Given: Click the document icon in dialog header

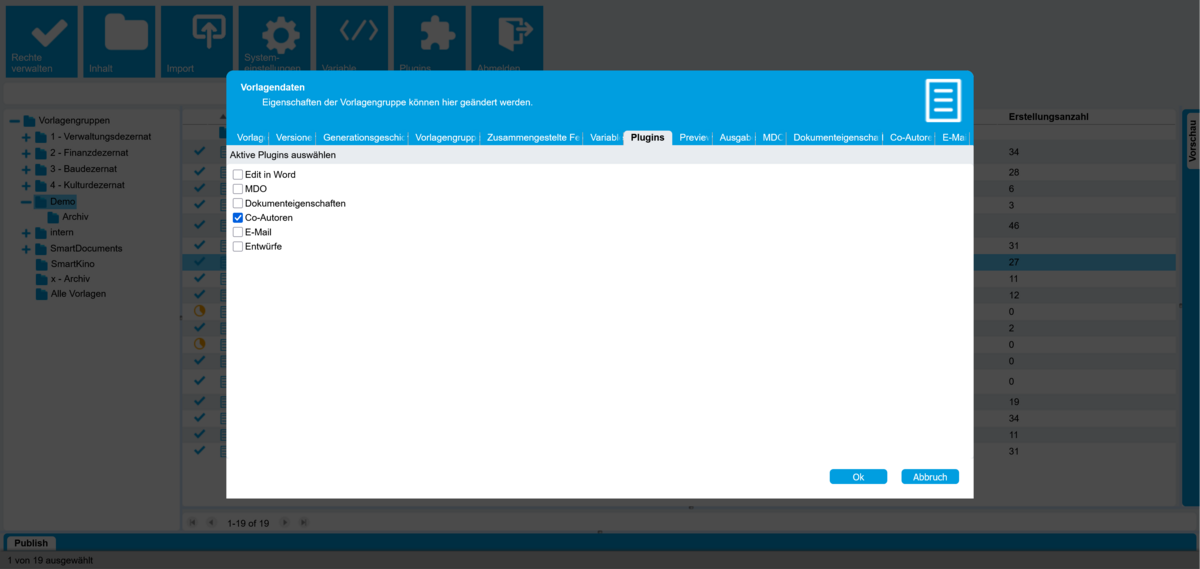Looking at the screenshot, I should (942, 101).
